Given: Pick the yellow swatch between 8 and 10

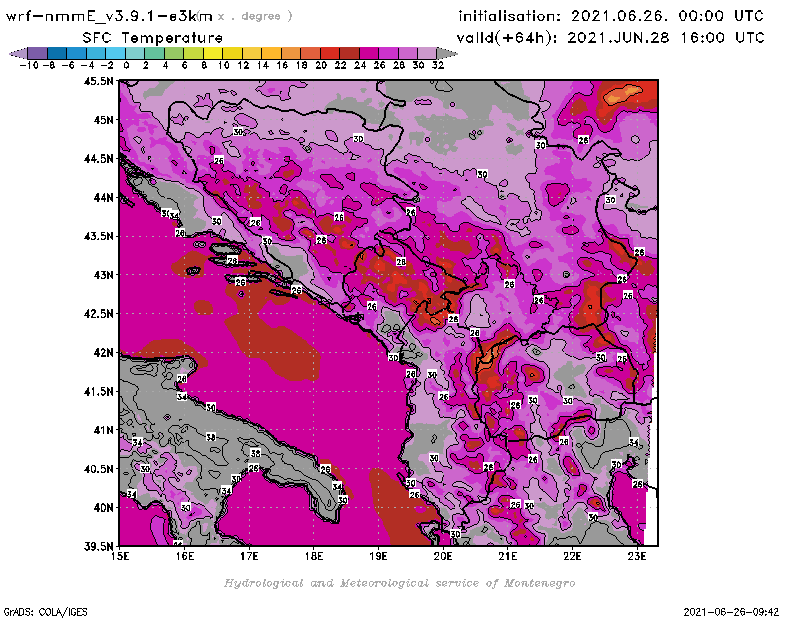Looking at the screenshot, I should click(x=213, y=53).
